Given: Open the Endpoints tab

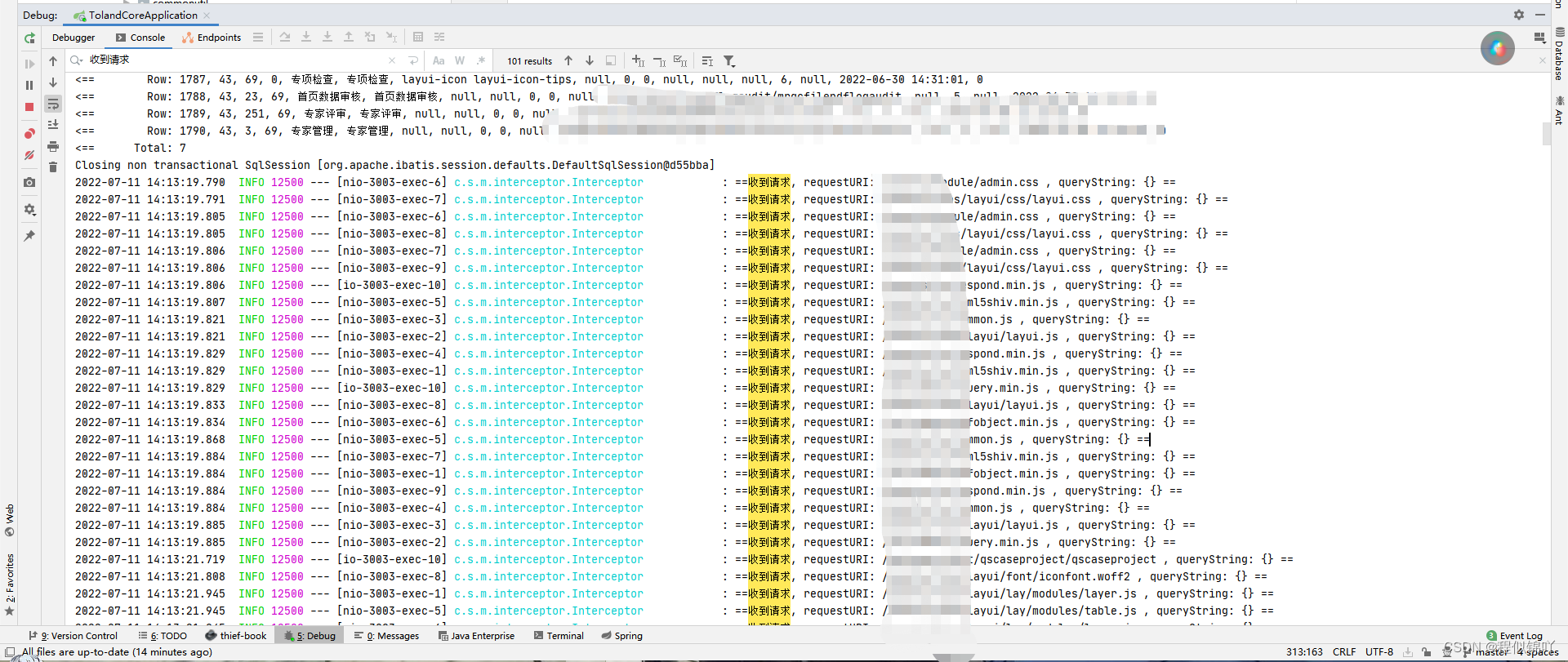Looking at the screenshot, I should click(212, 38).
